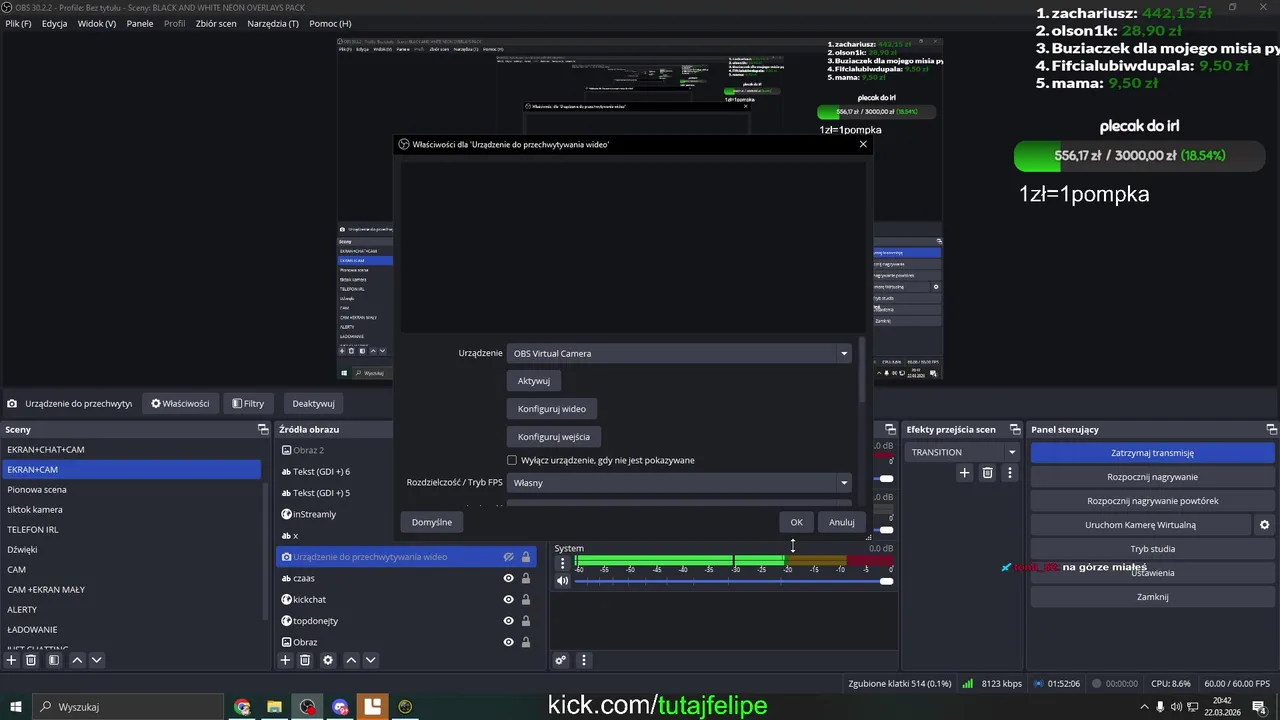Undock the Sceny panel

pos(263,430)
